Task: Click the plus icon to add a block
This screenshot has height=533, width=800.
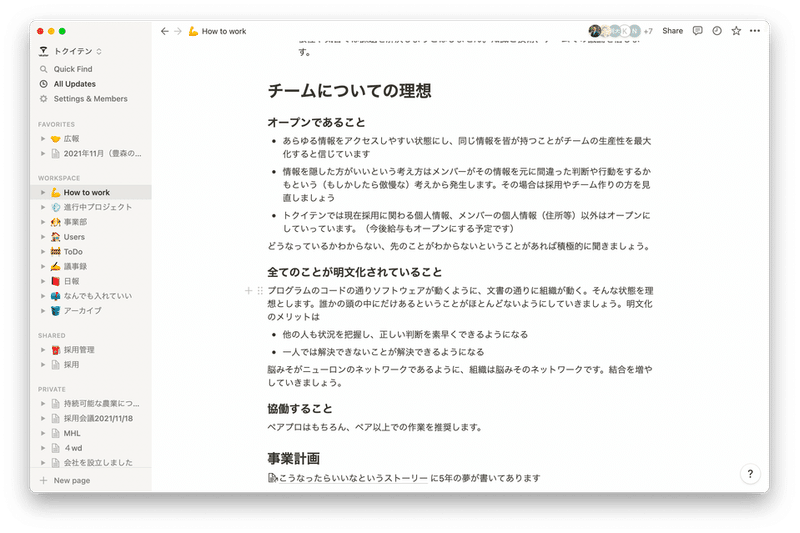Action: point(248,291)
